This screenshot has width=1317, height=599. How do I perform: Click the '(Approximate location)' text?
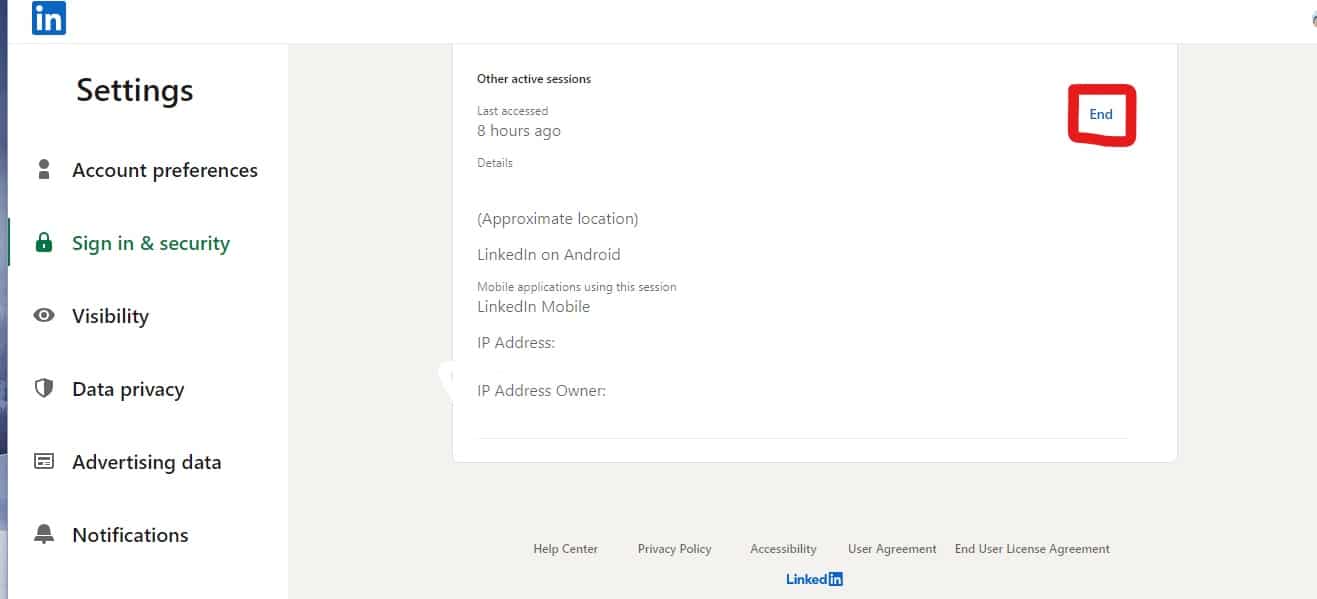[x=558, y=219]
